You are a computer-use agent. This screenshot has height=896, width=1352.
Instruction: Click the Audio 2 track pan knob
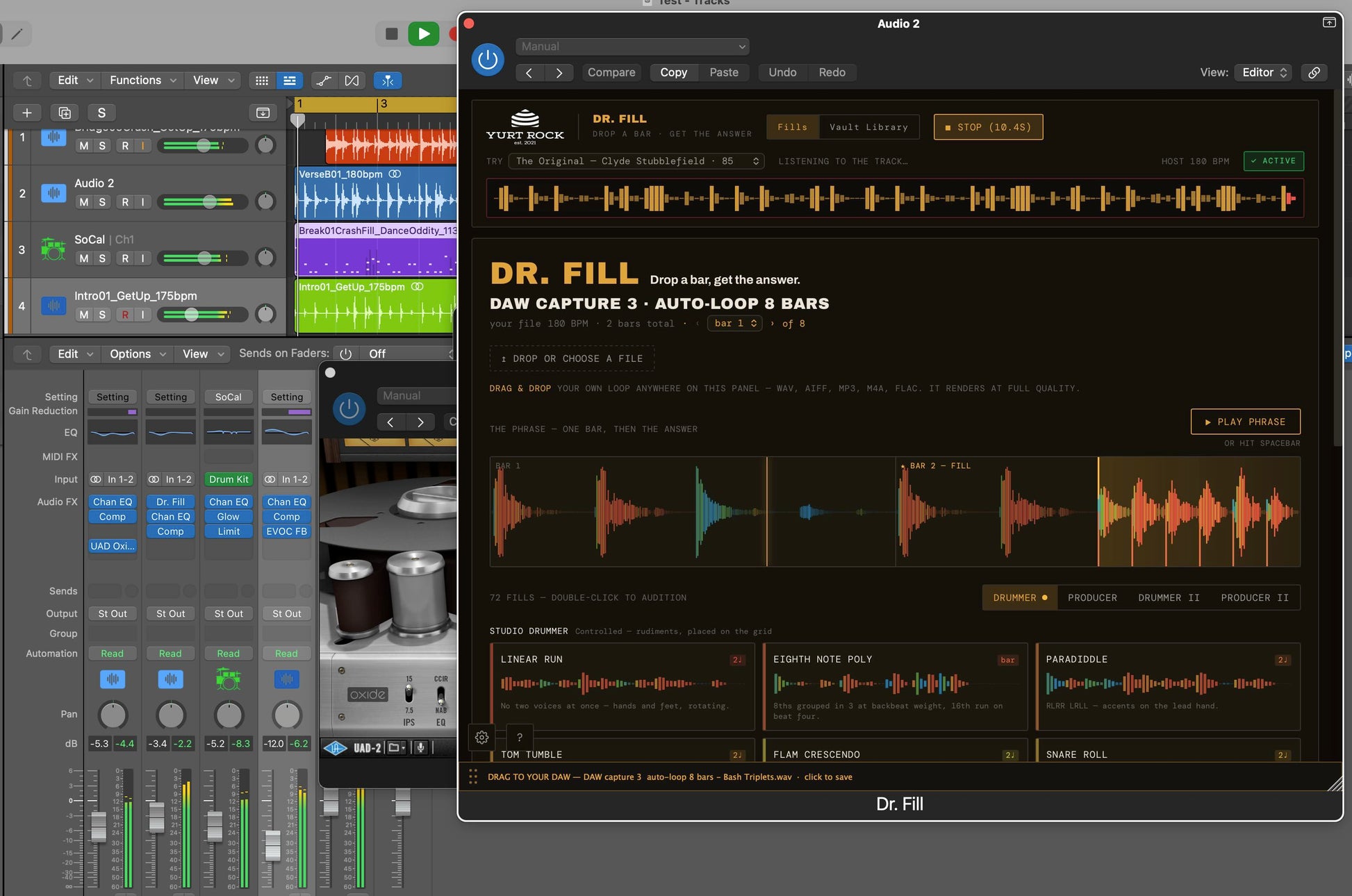(265, 201)
